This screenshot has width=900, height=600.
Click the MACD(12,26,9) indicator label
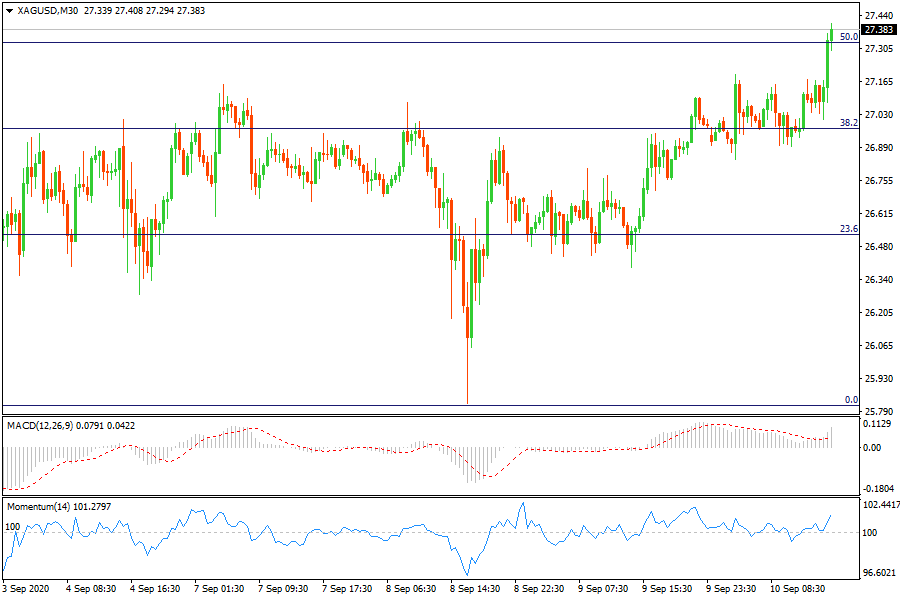pos(44,425)
